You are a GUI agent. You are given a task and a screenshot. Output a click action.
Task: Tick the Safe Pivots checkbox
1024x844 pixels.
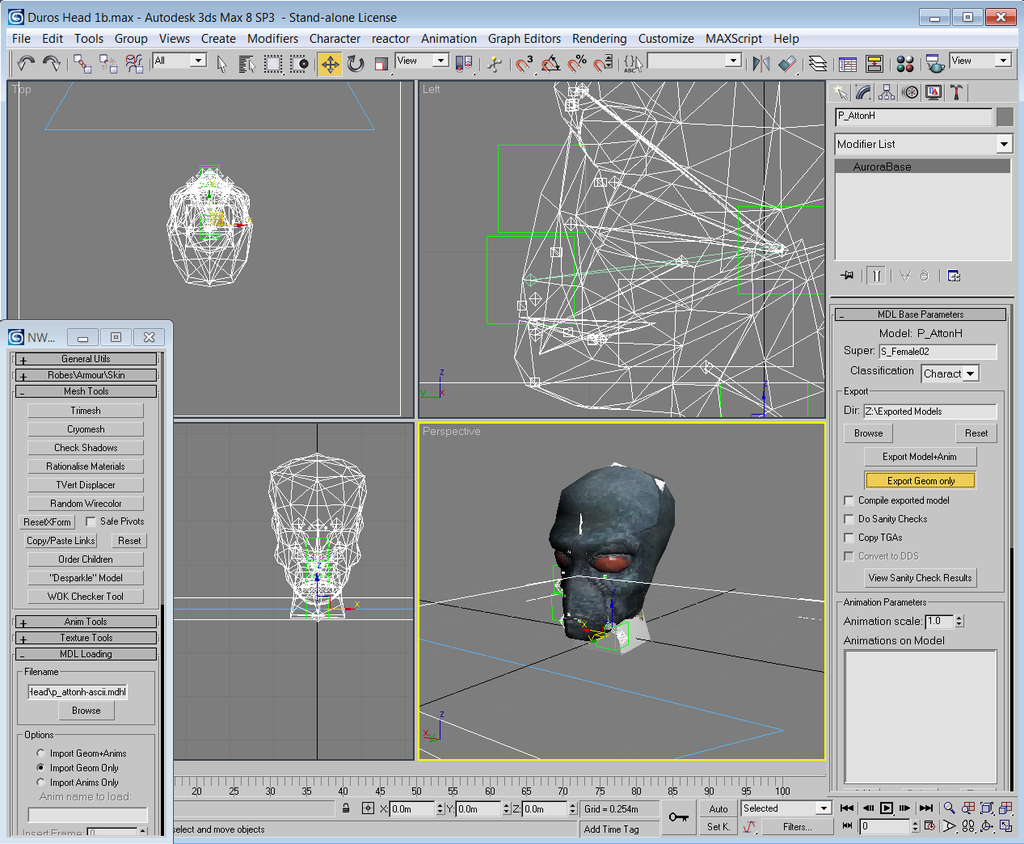pyautogui.click(x=91, y=521)
